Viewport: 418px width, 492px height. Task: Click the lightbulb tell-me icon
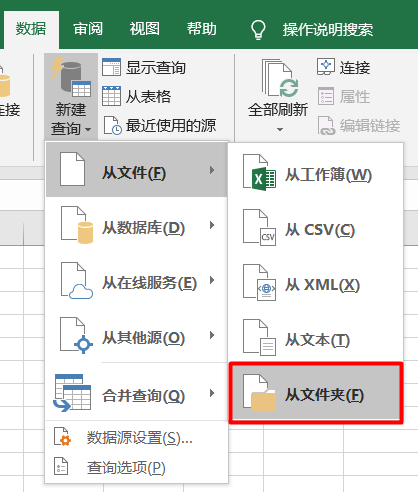tap(258, 29)
